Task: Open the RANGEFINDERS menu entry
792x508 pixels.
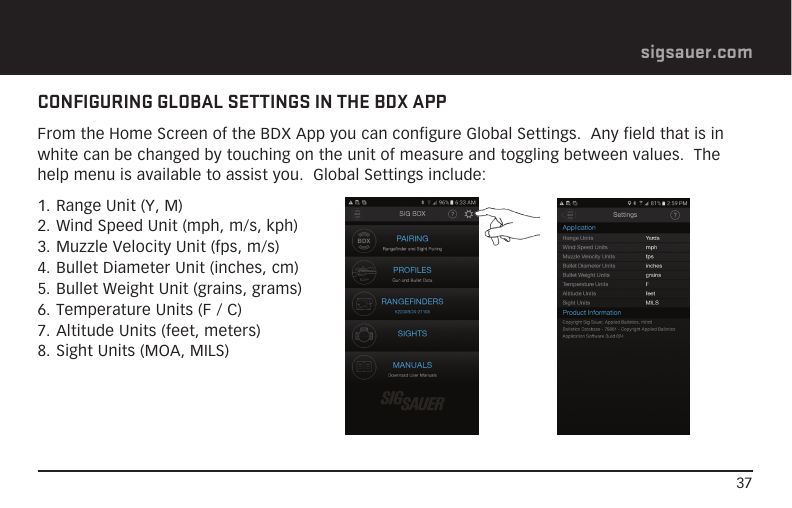Action: [412, 304]
